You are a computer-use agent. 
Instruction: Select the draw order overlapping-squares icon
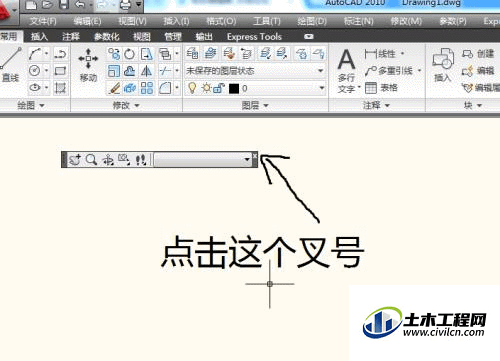(x=165, y=54)
